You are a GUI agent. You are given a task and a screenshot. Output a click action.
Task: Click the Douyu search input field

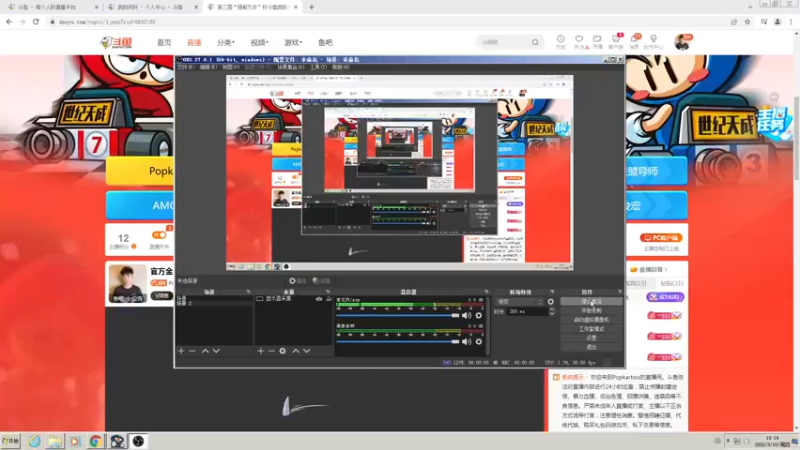click(504, 42)
